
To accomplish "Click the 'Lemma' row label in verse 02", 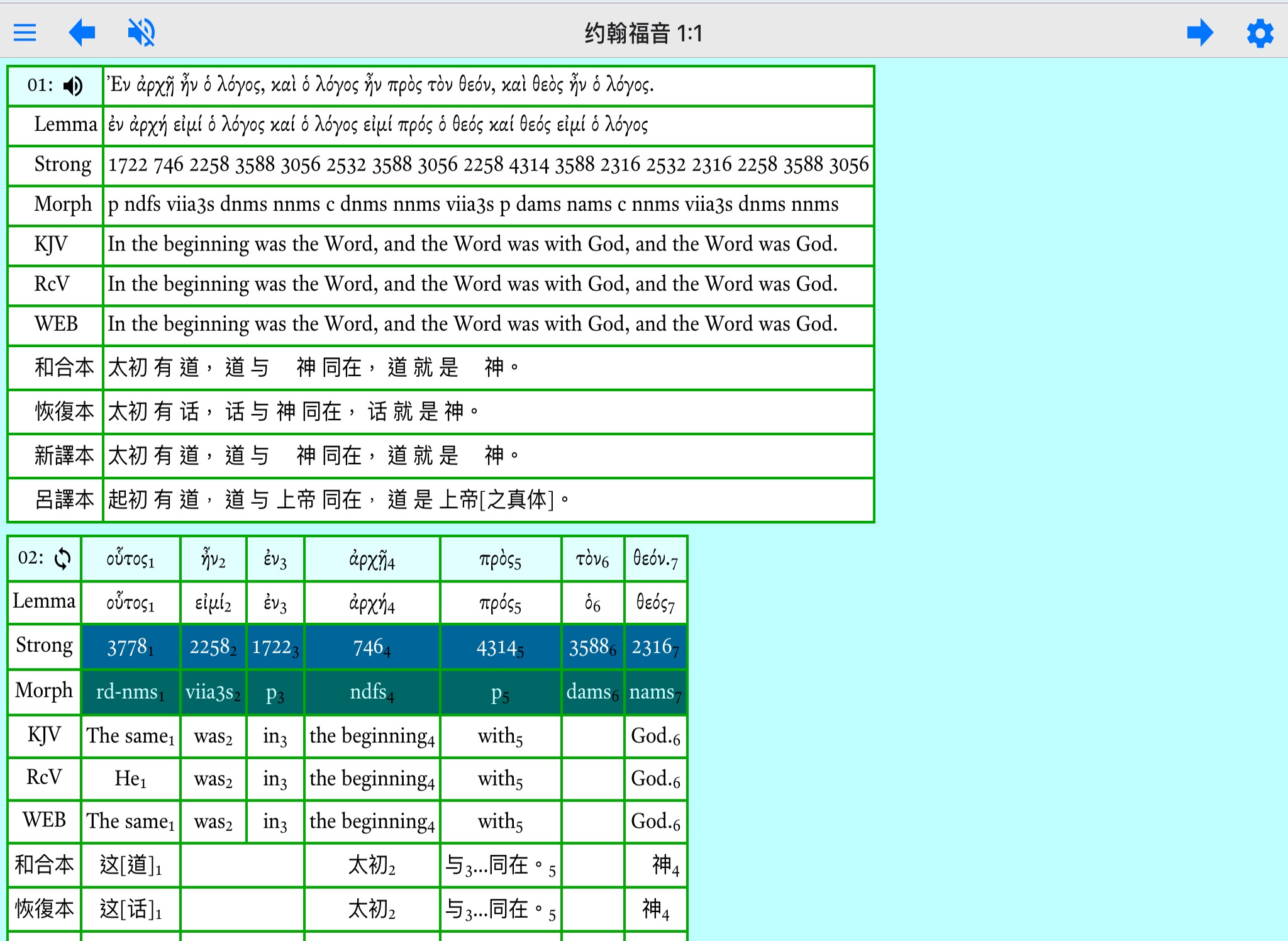I will pos(44,601).
